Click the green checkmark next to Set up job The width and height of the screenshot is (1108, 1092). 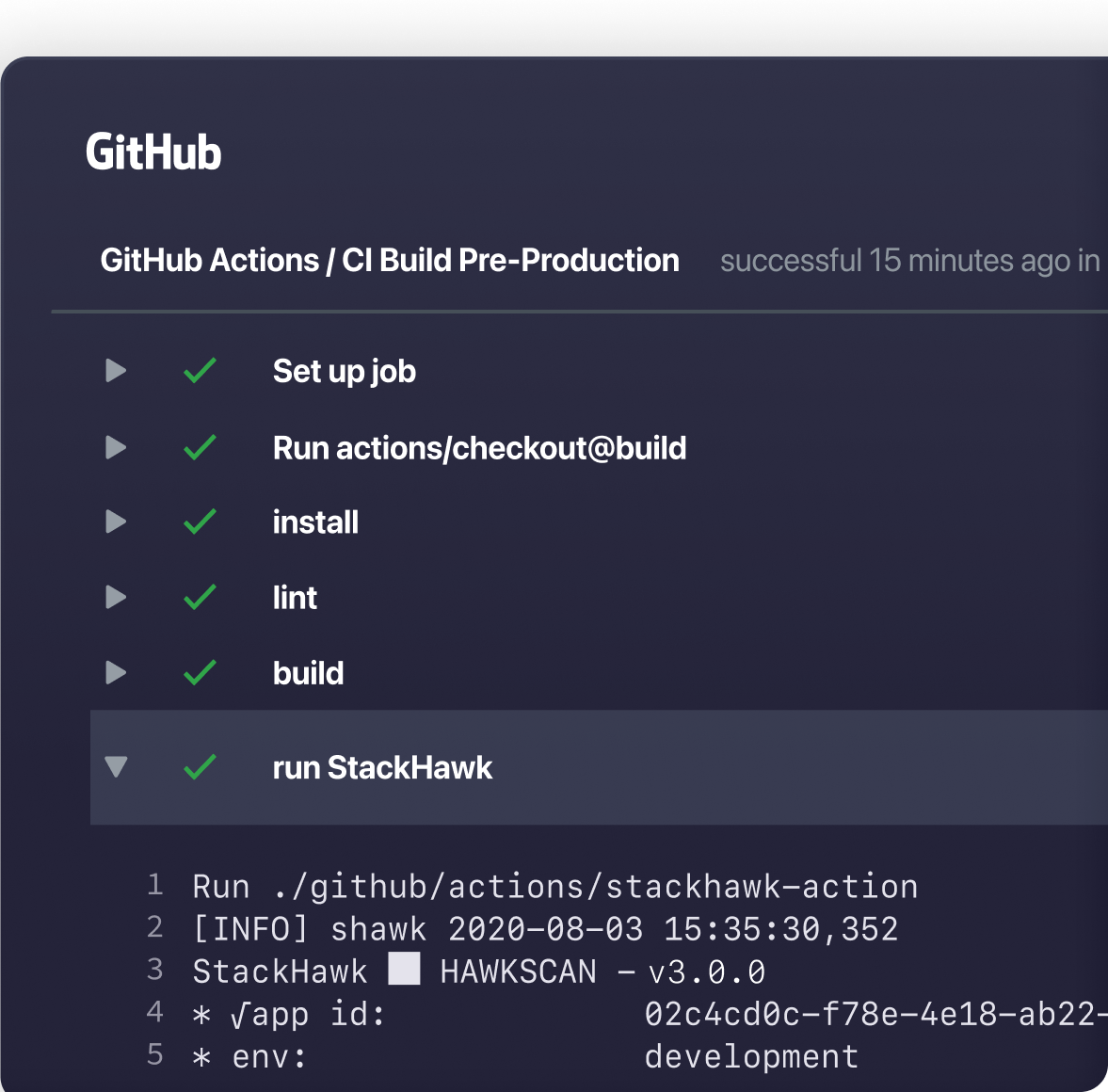click(199, 371)
